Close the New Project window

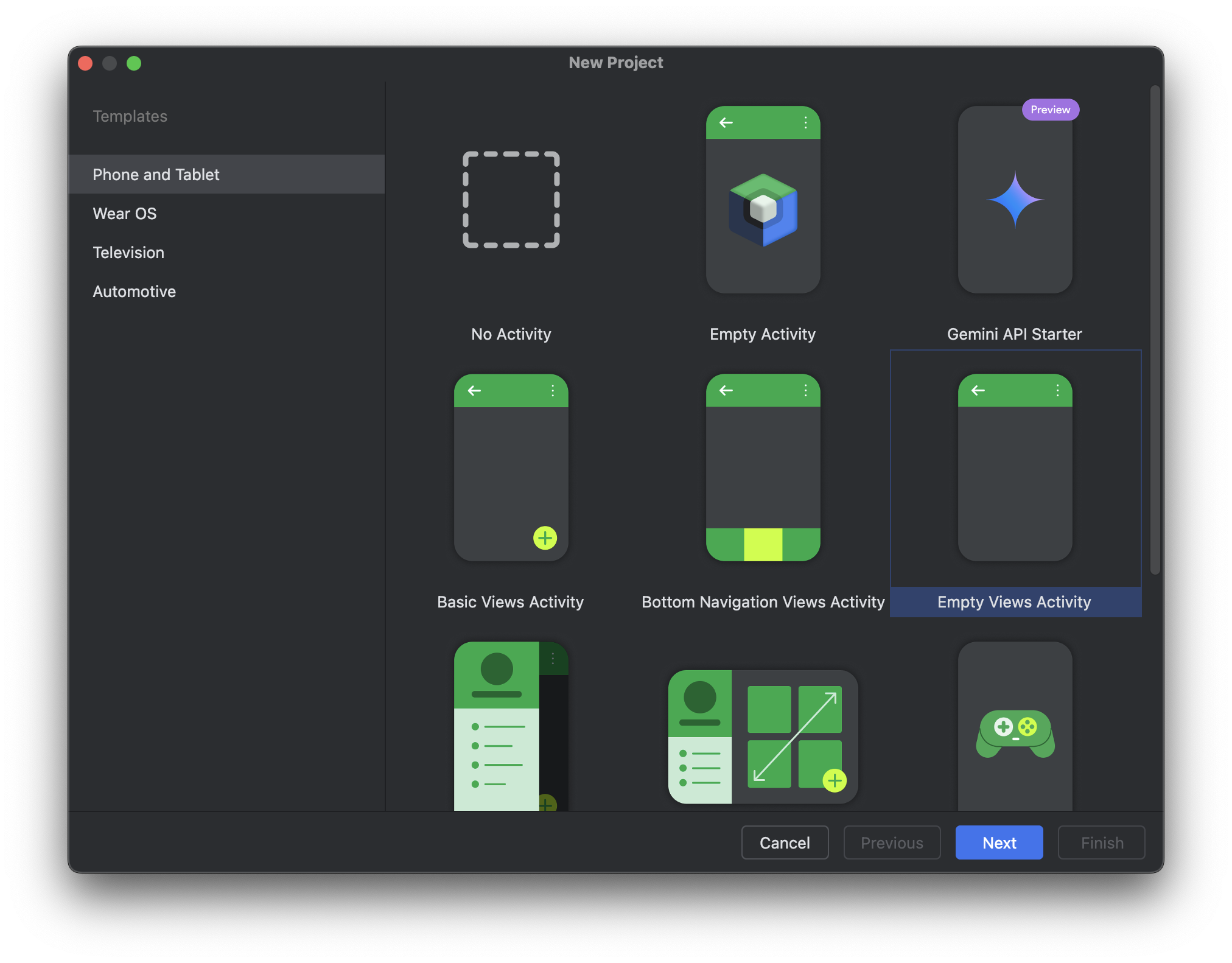86,63
